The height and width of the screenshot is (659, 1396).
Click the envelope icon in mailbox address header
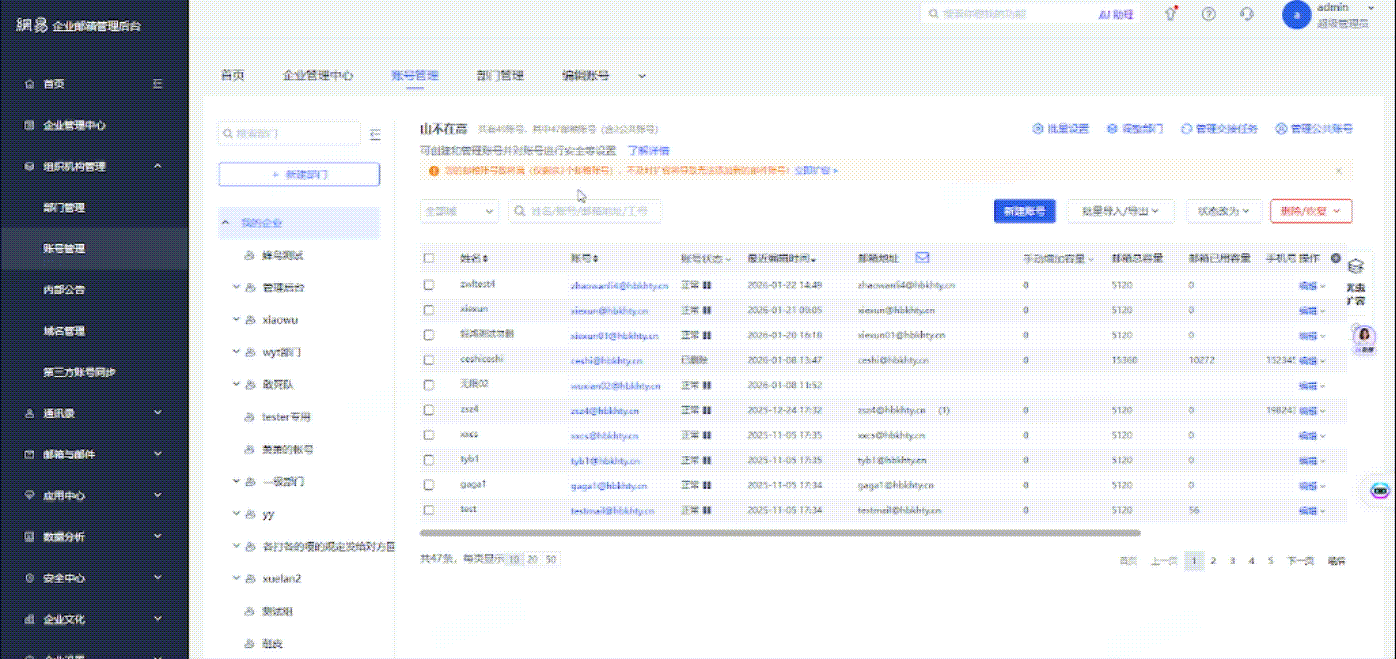(922, 258)
